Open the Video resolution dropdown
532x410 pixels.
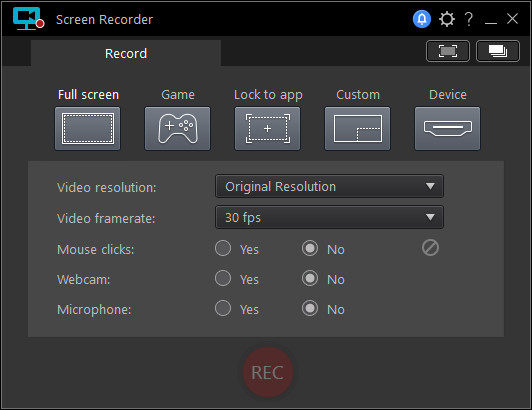point(329,186)
